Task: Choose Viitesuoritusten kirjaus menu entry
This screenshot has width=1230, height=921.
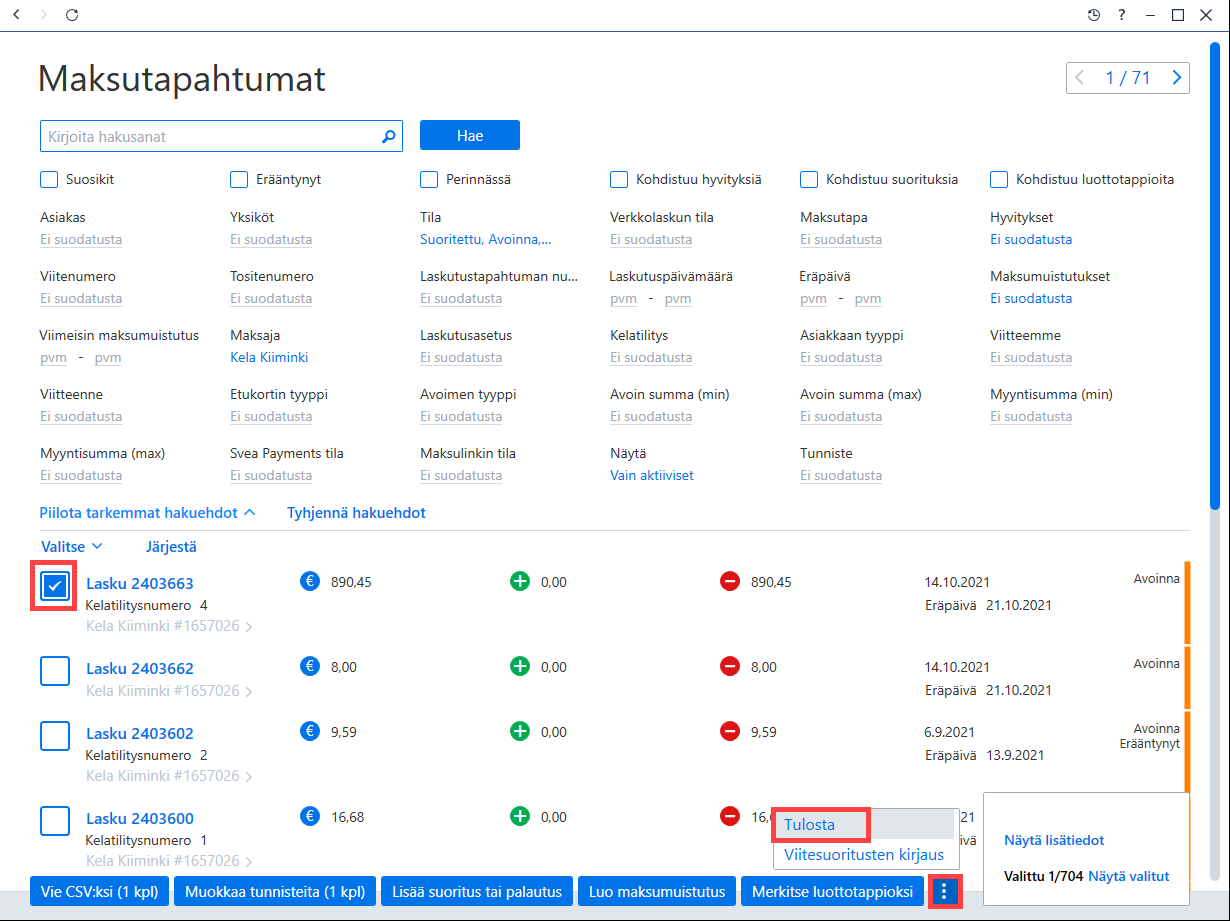Action: [x=864, y=854]
